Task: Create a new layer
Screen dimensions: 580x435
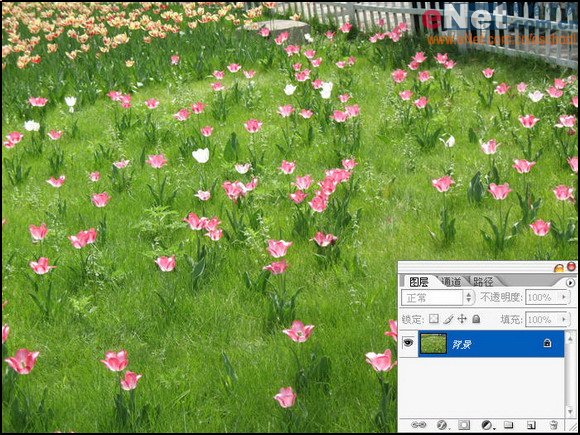Action: pos(531,425)
